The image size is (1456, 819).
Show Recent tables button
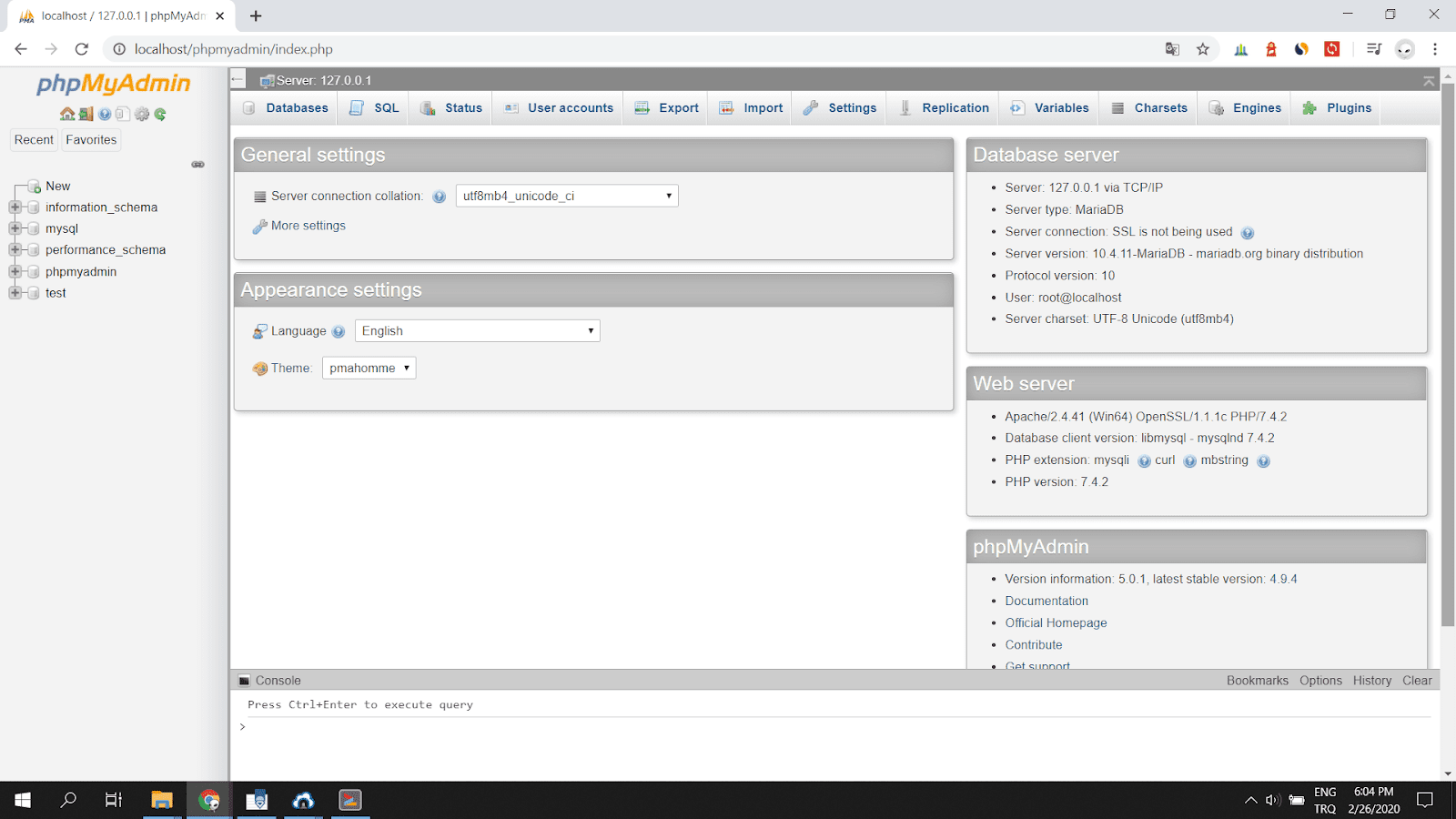(x=34, y=140)
